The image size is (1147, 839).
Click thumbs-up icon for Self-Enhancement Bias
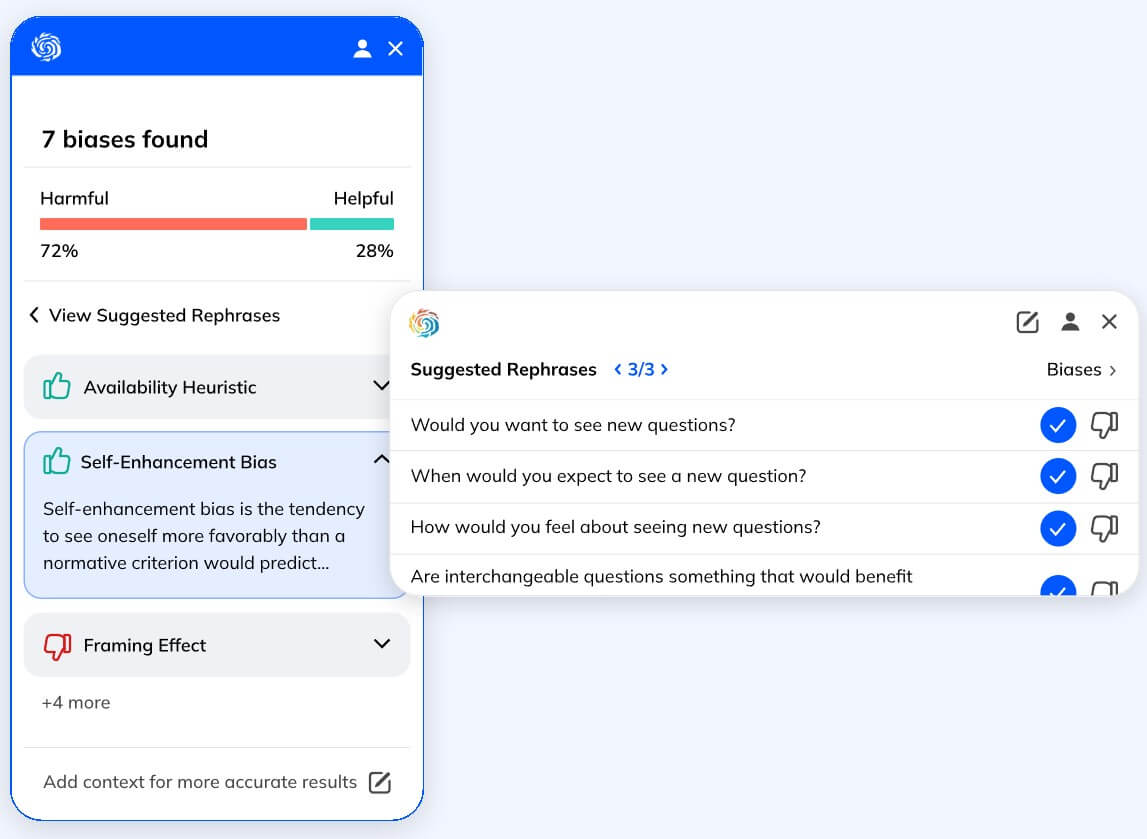tap(56, 462)
